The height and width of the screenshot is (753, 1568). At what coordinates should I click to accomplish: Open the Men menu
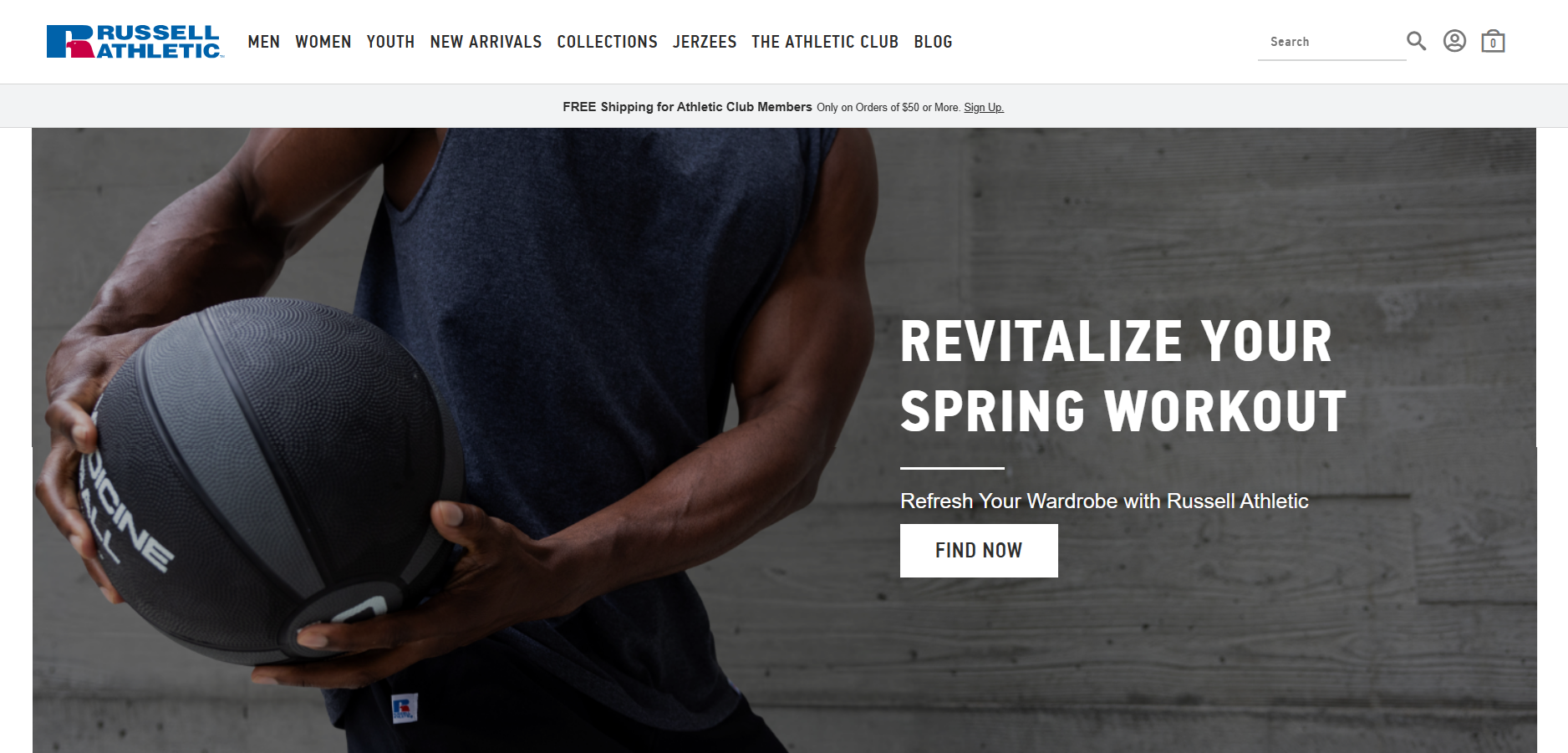264,42
